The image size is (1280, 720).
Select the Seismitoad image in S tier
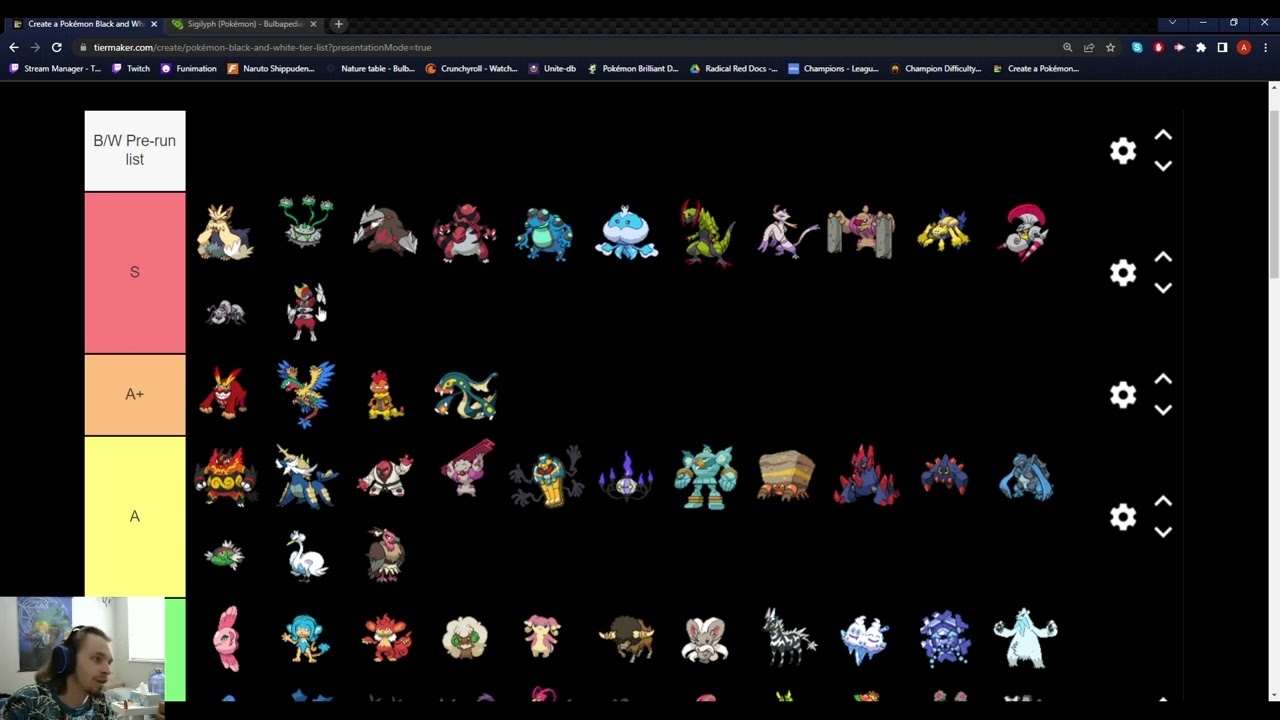point(545,234)
